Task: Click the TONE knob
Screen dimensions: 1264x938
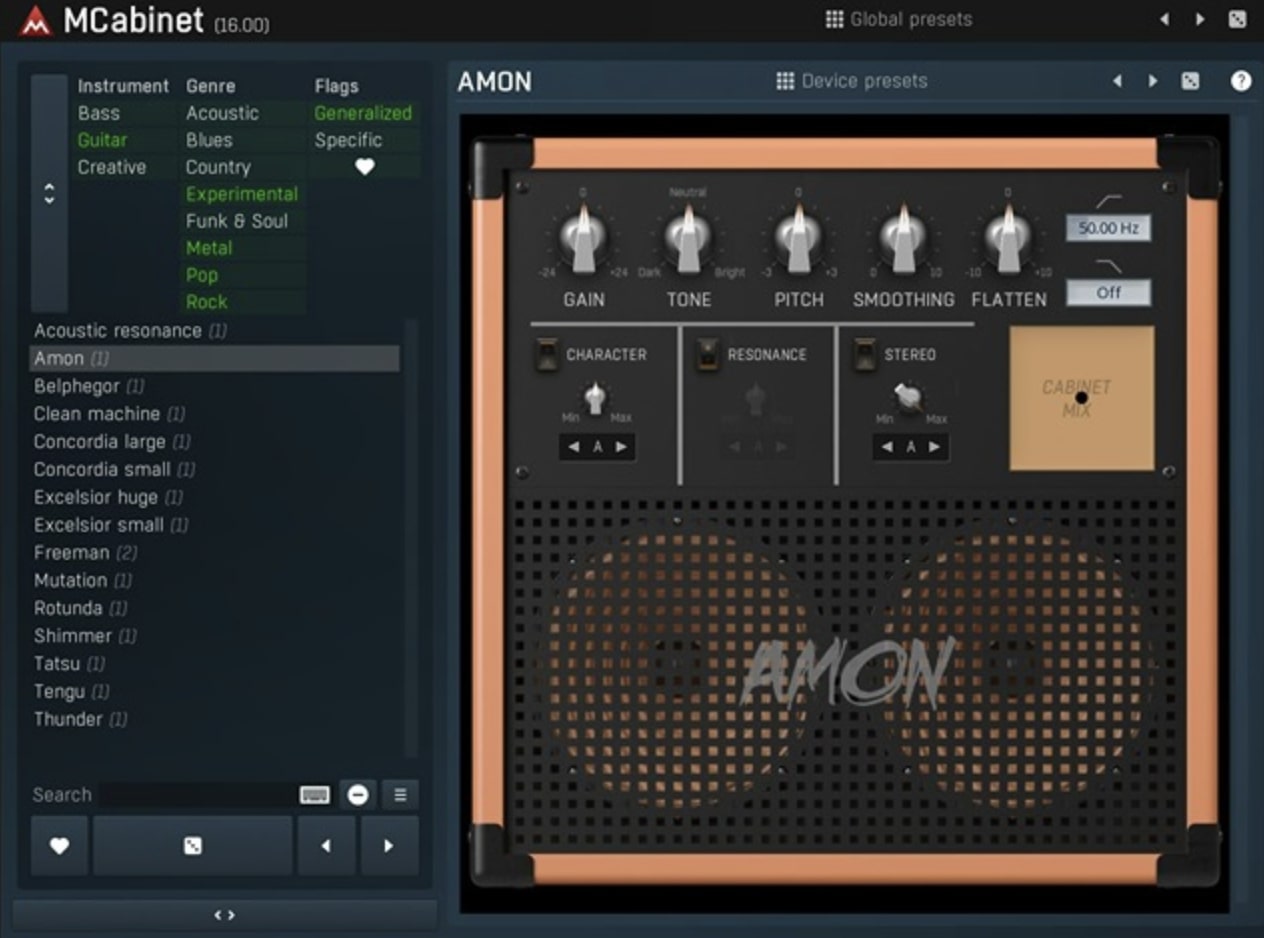Action: coord(689,239)
